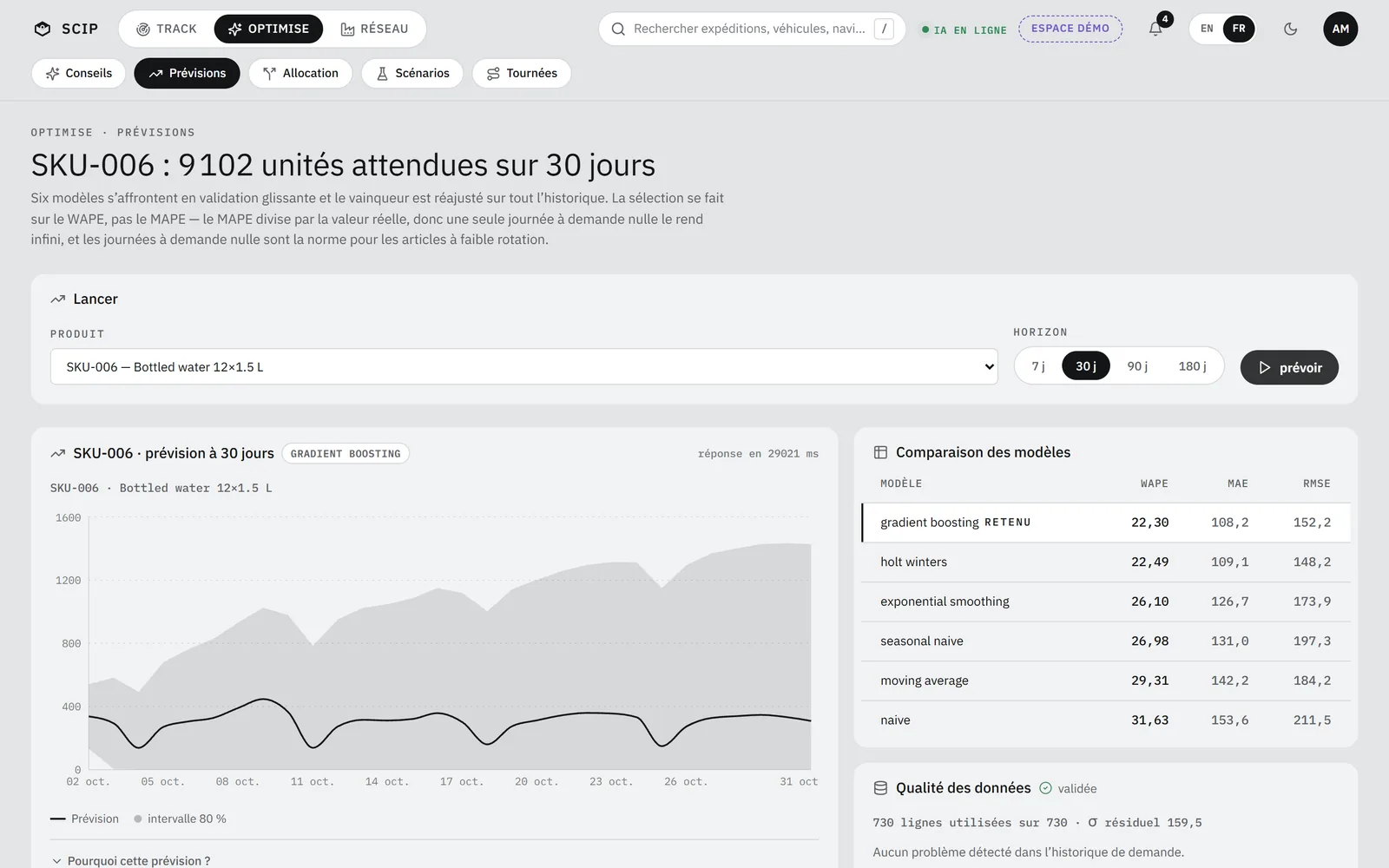Select the exponential smoothing row
This screenshot has width=1389, height=868.
pyautogui.click(x=1106, y=602)
